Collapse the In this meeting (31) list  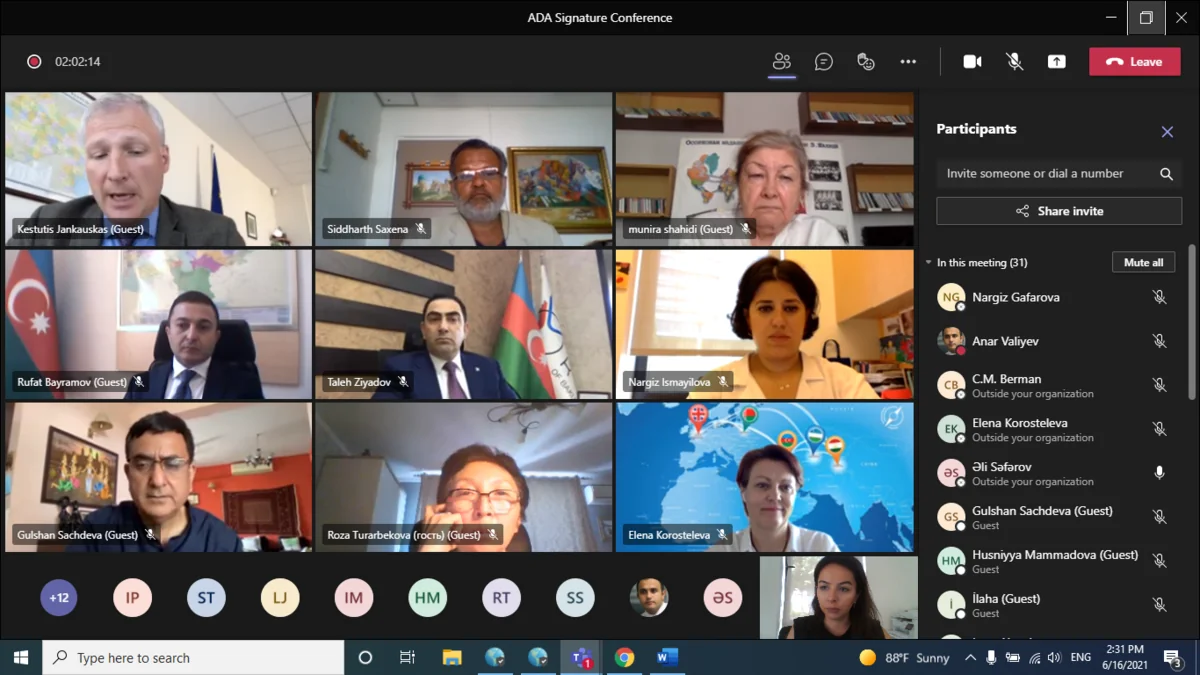(x=929, y=263)
